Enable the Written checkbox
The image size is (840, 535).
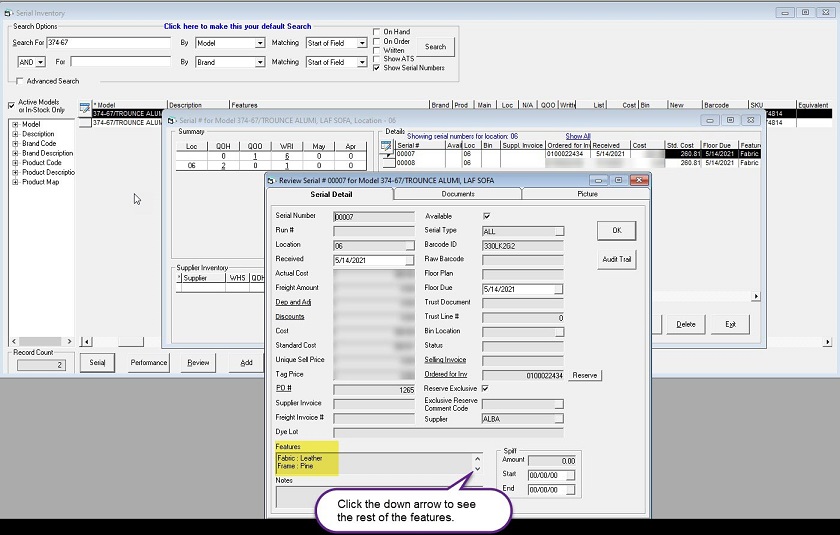click(377, 50)
